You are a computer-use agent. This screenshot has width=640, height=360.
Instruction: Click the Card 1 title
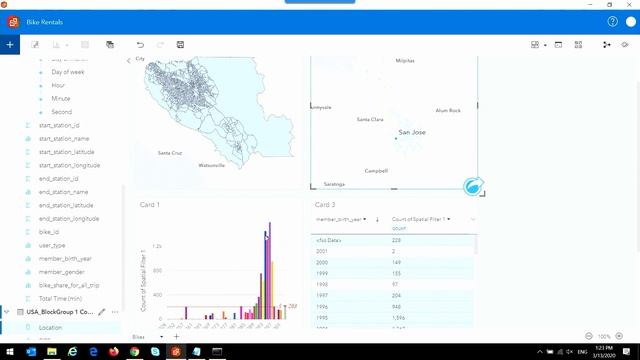tap(149, 204)
